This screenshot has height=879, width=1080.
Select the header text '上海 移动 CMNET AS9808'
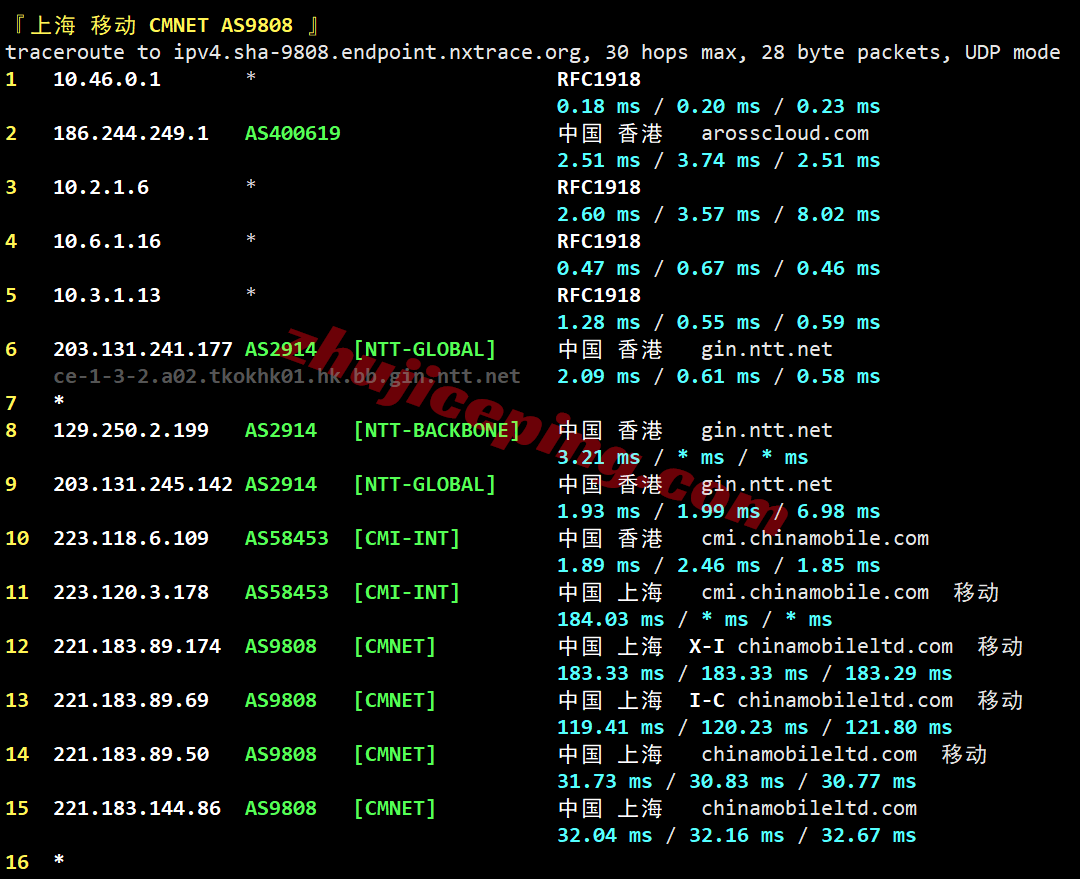point(162,25)
